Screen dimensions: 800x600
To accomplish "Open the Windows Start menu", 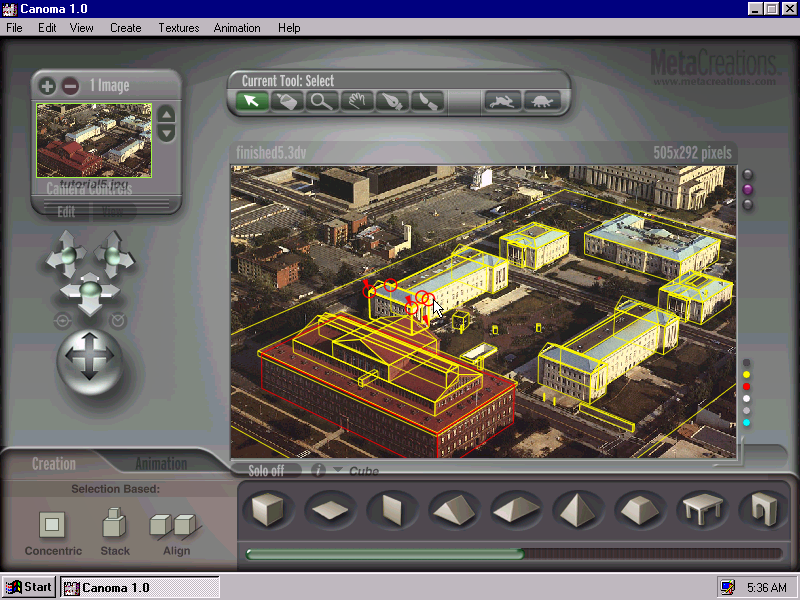I will 29,587.
